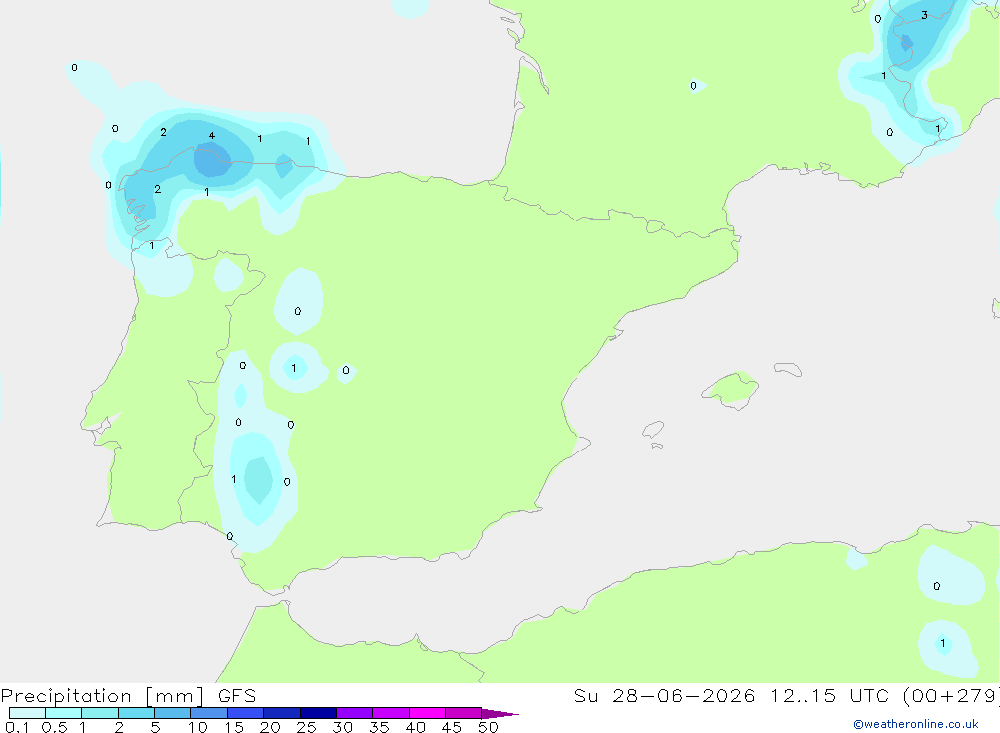Select the 35–40 mm violet legend swatch
The image size is (1000, 733).
coord(390,713)
